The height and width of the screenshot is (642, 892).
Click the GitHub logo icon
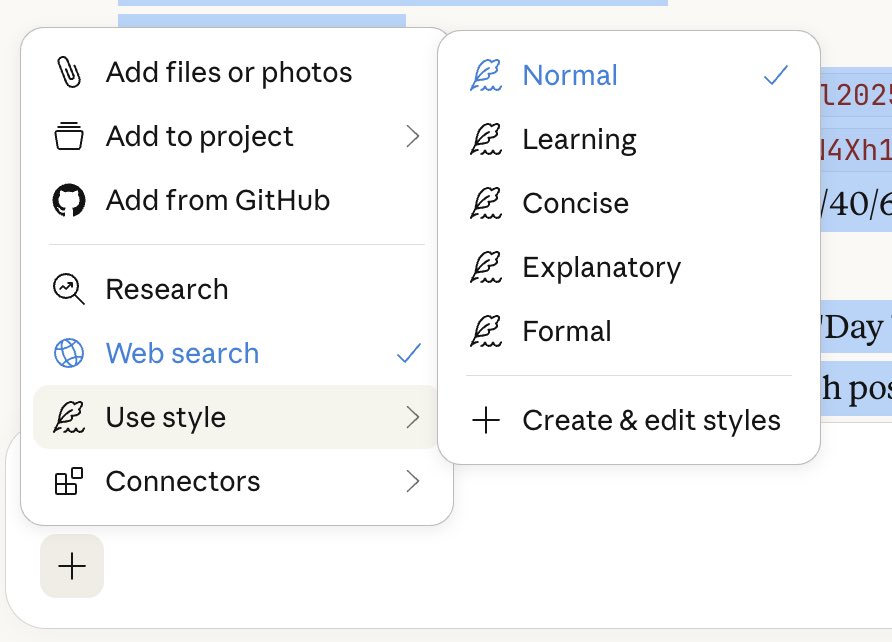pyautogui.click(x=69, y=200)
